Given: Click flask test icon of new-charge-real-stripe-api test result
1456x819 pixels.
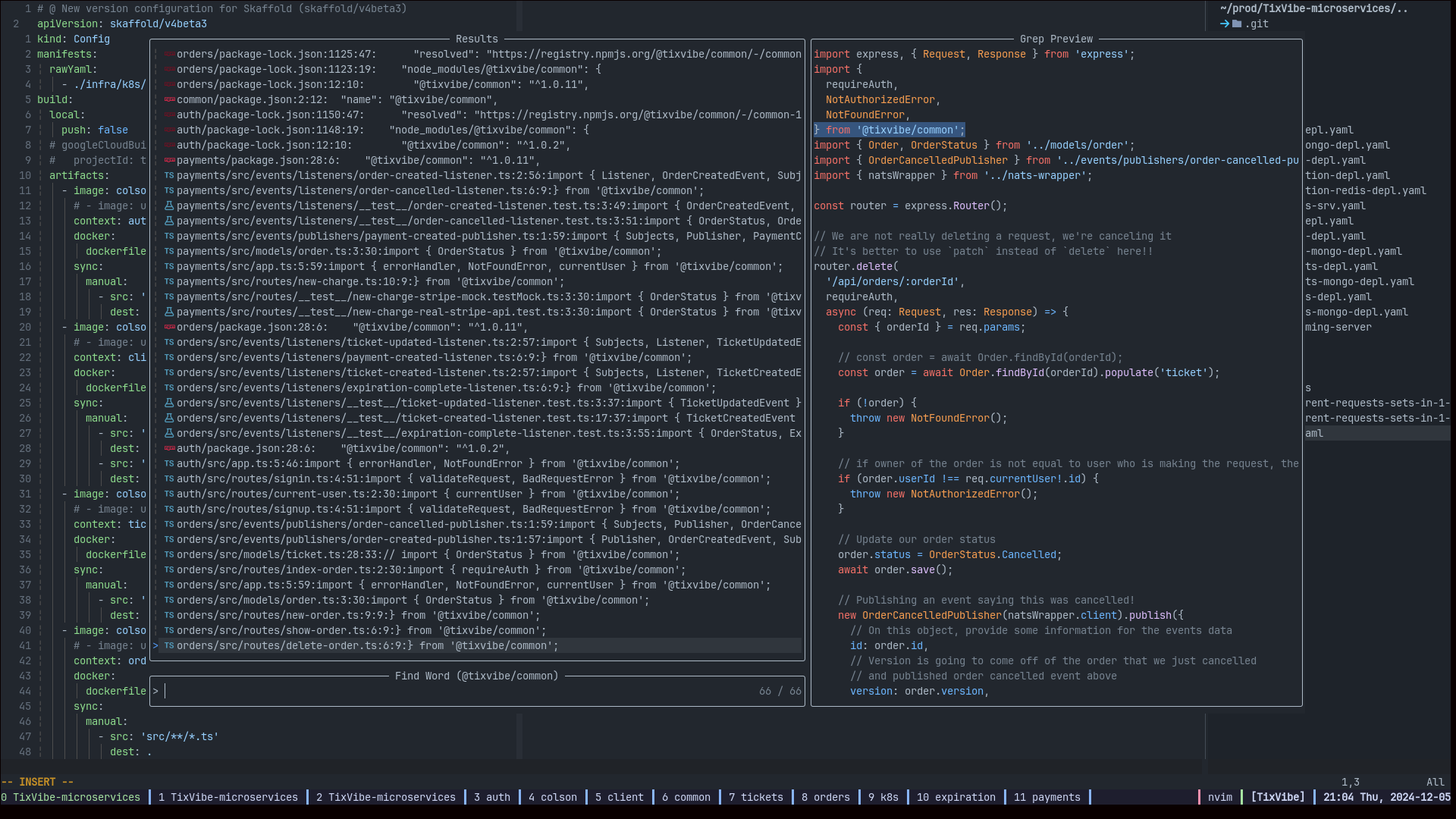Looking at the screenshot, I should click(x=170, y=312).
